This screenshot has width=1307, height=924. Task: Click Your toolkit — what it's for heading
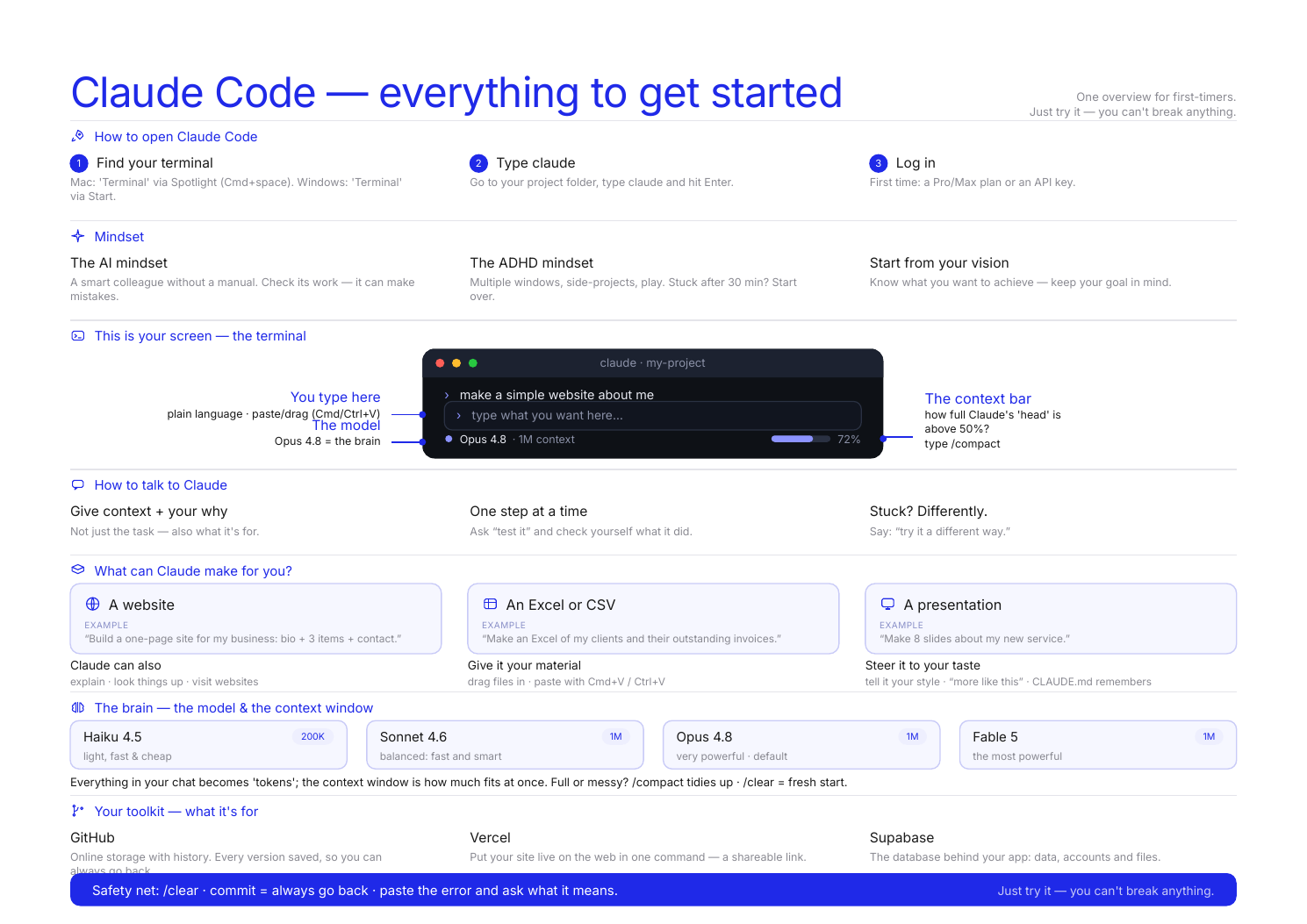pos(176,812)
